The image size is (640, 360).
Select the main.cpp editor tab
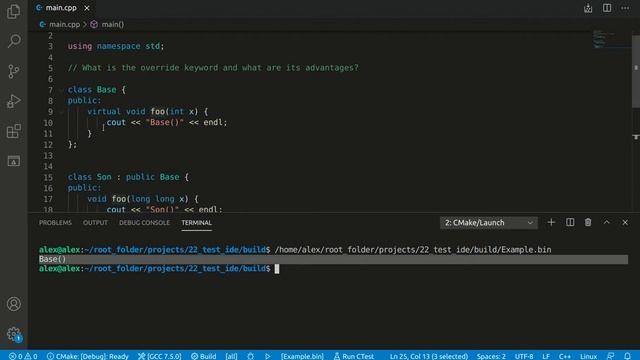coord(61,8)
